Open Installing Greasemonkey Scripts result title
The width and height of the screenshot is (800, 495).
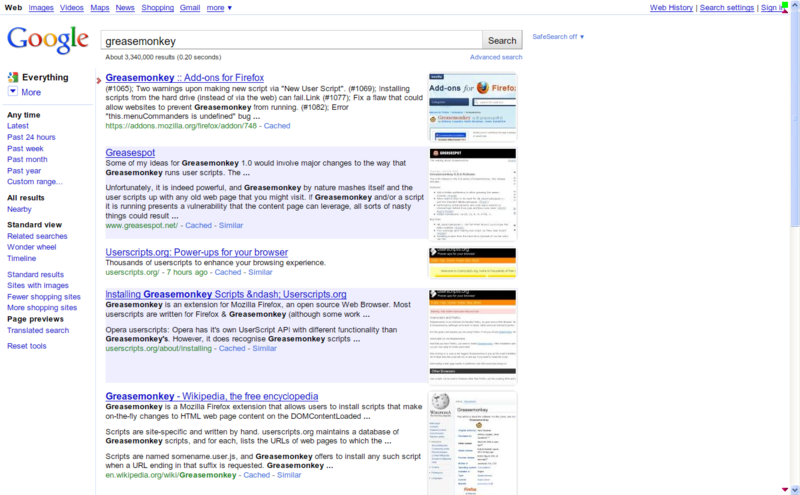pyautogui.click(x=226, y=294)
